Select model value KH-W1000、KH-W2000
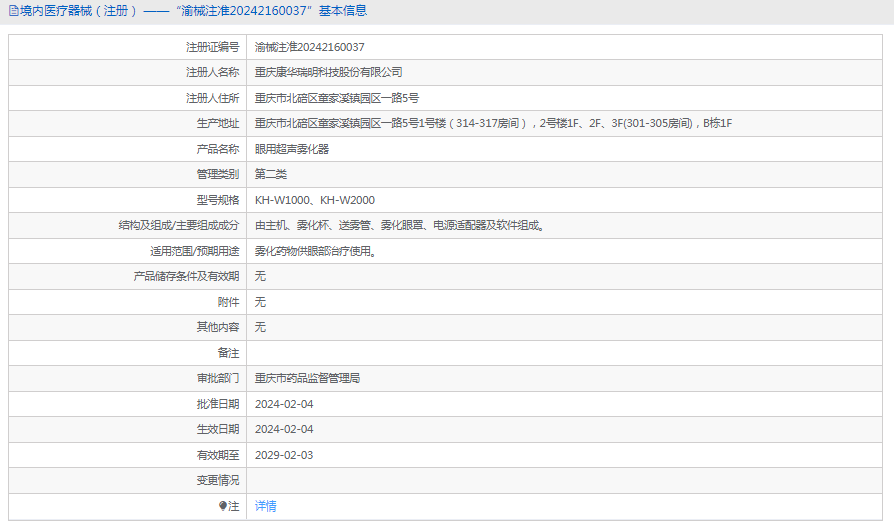Viewport: 894px width, 528px height. pyautogui.click(x=315, y=200)
